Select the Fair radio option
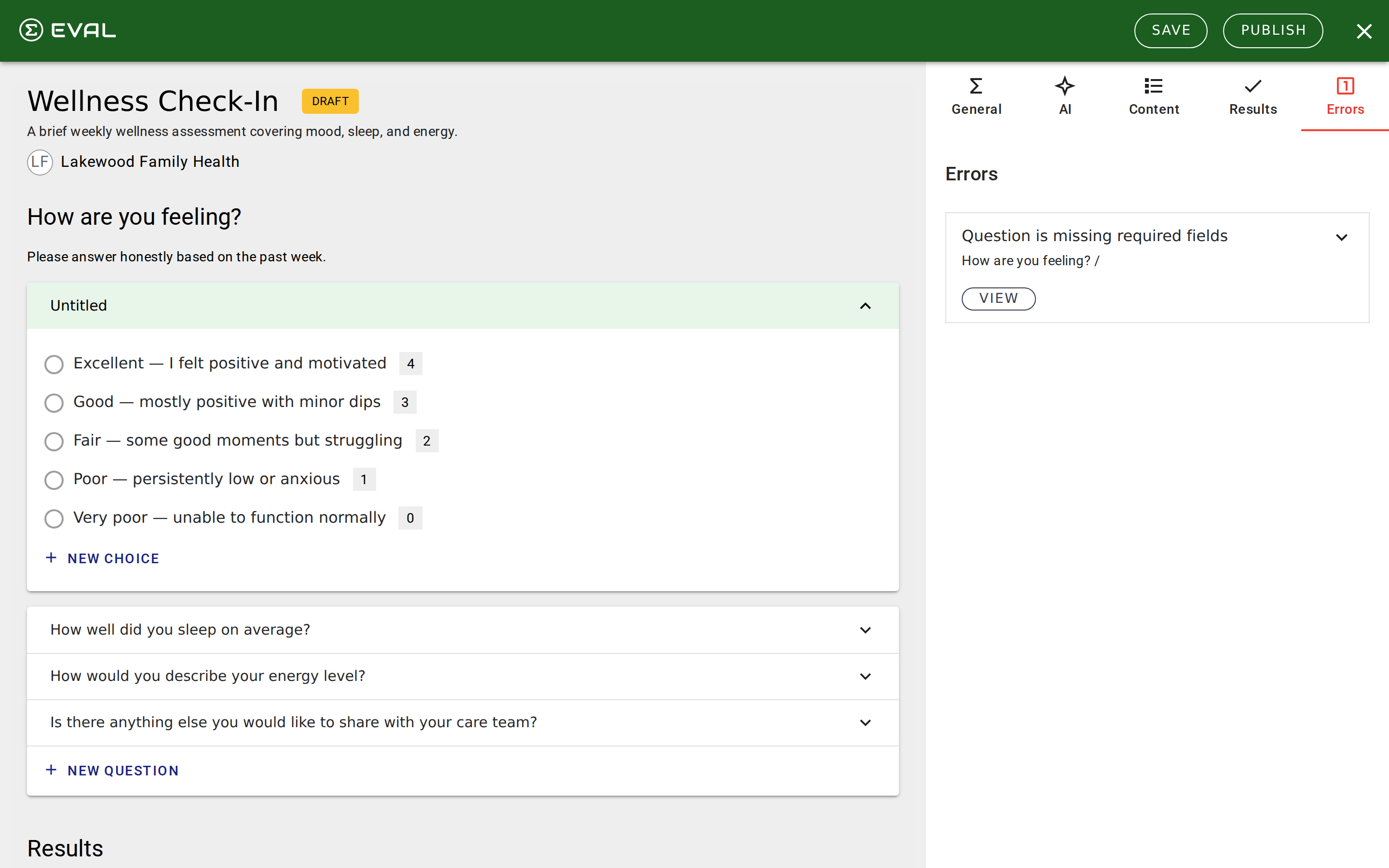1389x868 pixels. coord(54,441)
